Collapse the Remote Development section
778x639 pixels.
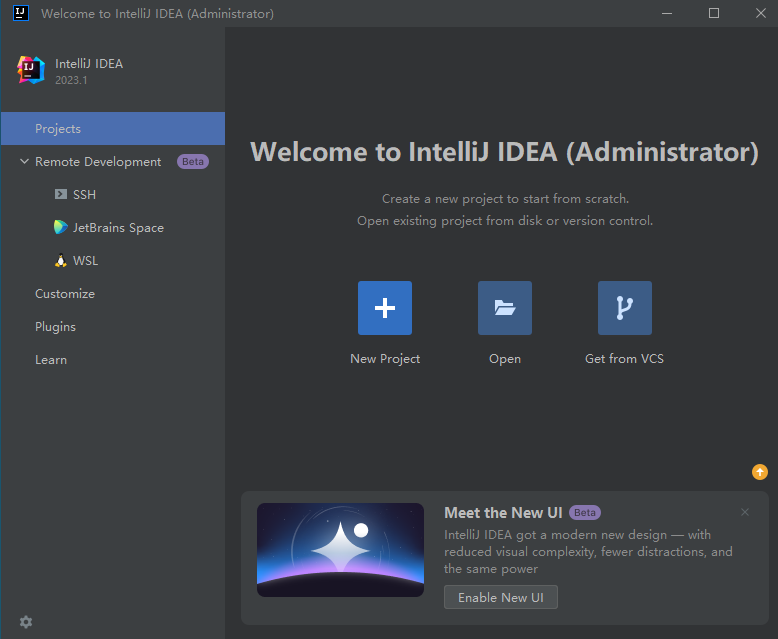tap(24, 161)
